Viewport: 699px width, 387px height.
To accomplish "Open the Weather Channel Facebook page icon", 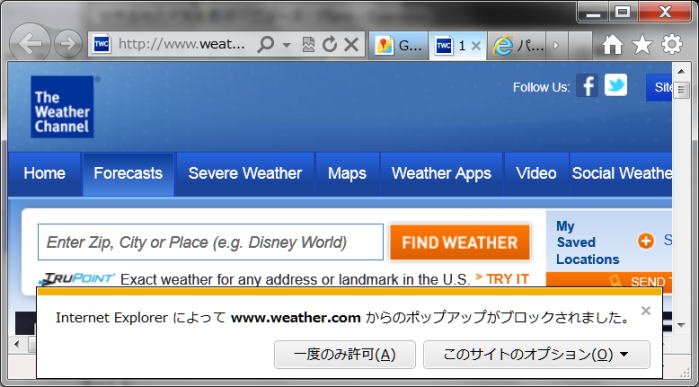I will 587,85.
